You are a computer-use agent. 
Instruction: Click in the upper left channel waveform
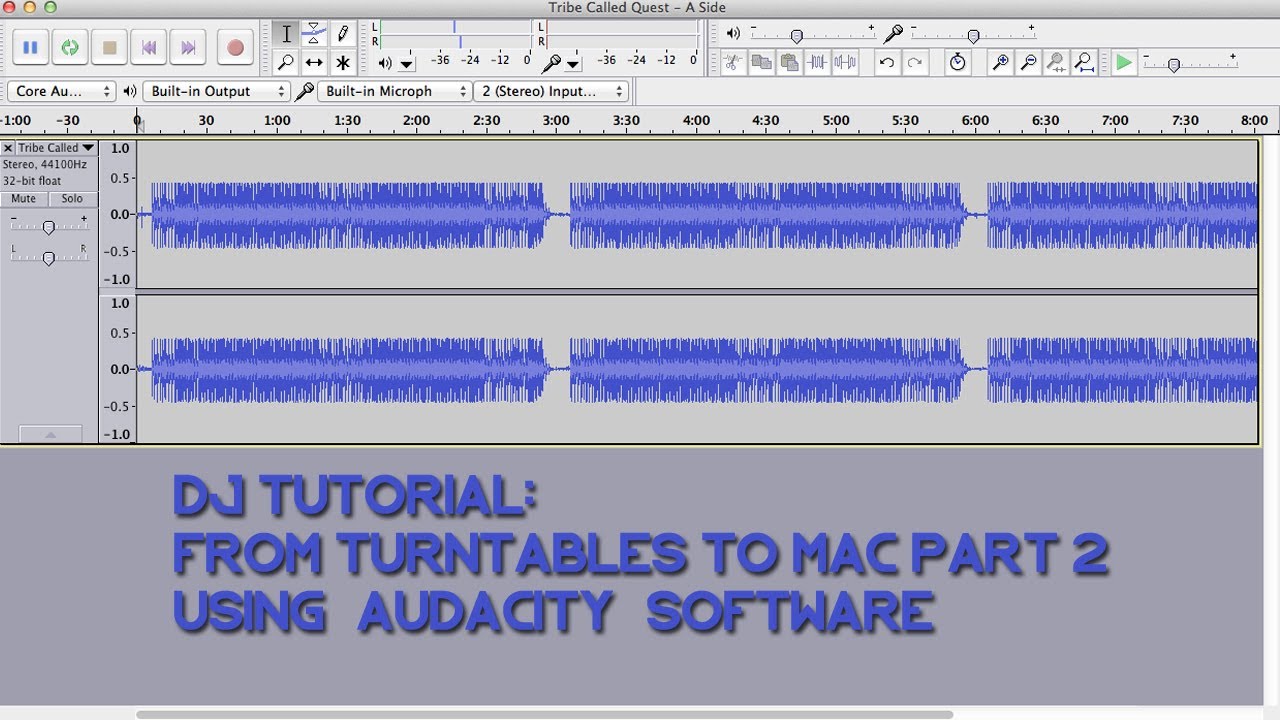click(x=697, y=214)
